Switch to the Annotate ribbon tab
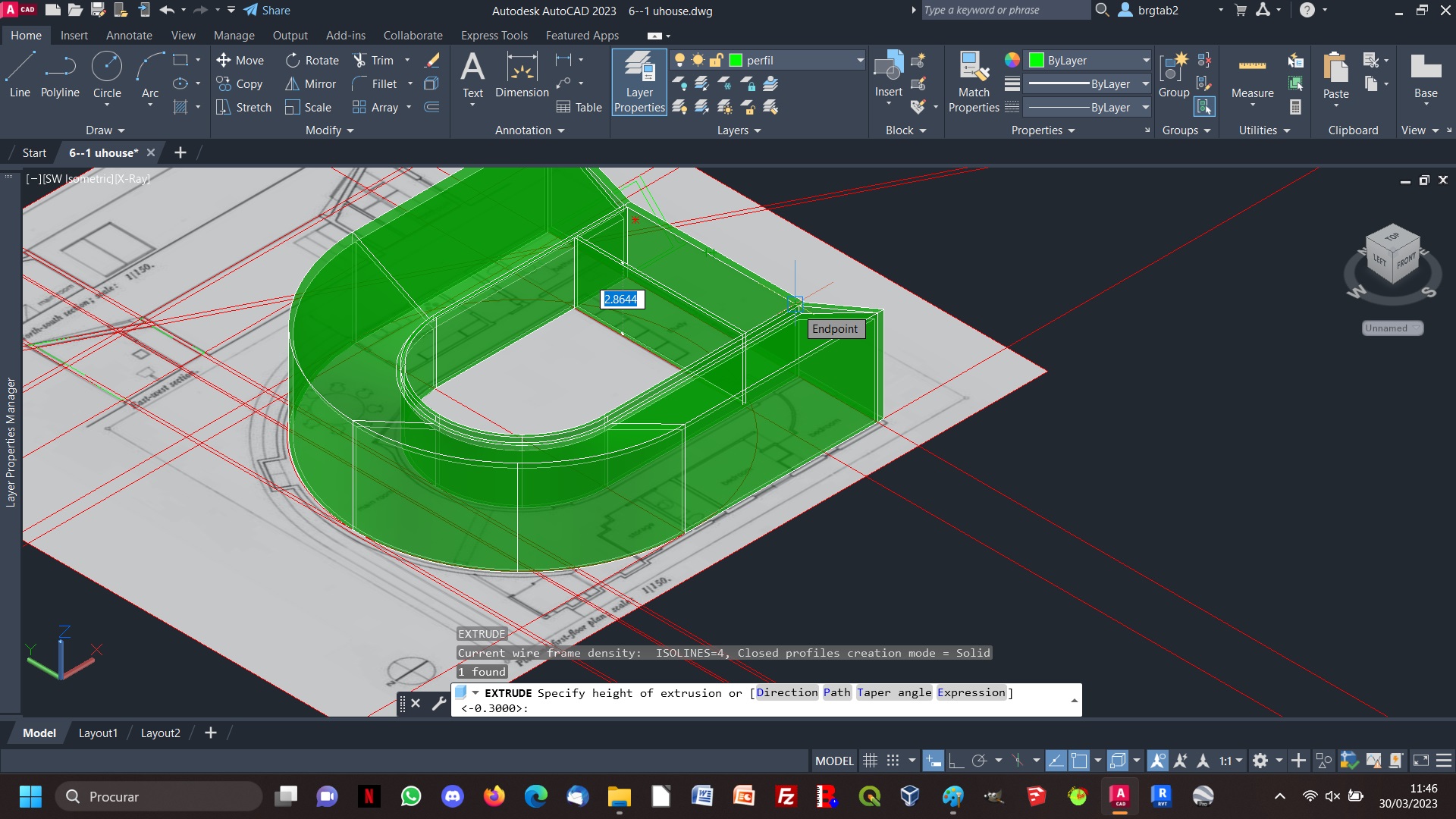1456x819 pixels. tap(128, 35)
